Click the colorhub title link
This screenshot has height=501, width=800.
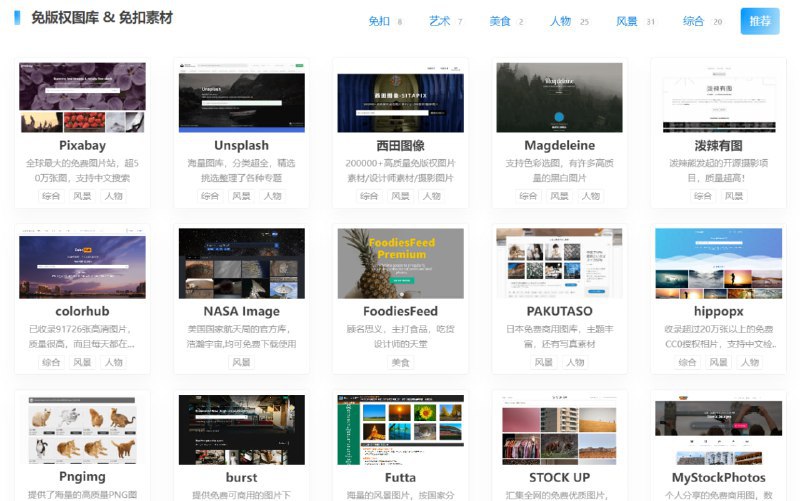tap(82, 311)
